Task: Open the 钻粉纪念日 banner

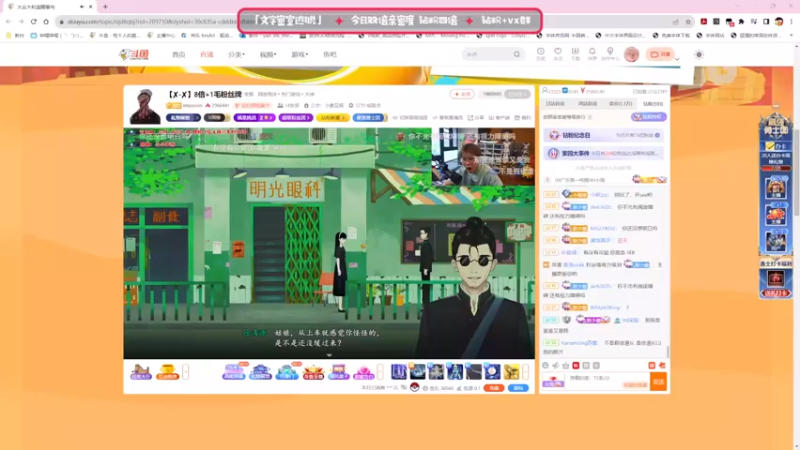Action: [604, 135]
